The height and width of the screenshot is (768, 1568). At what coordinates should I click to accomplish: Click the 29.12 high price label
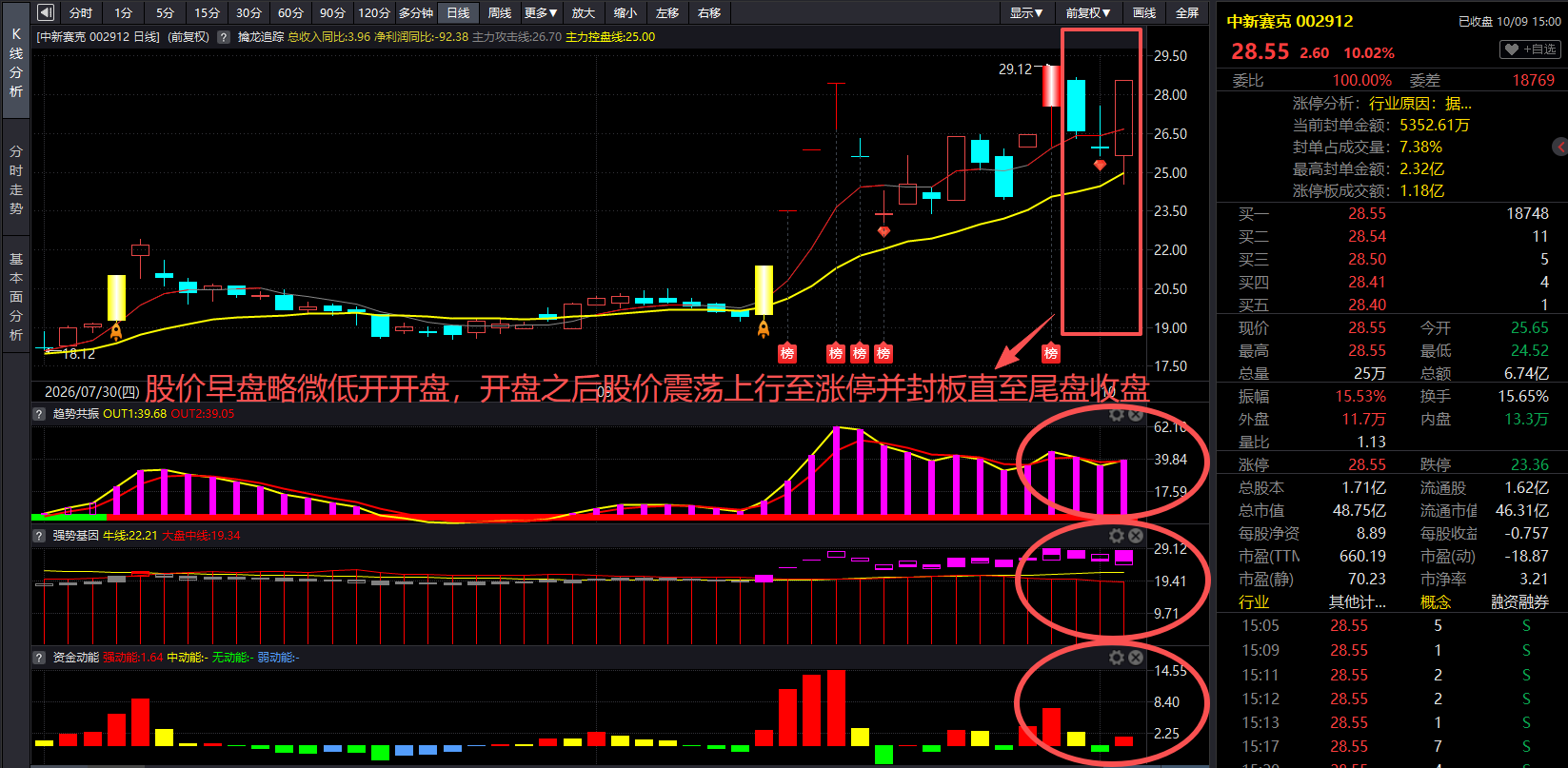tap(1015, 69)
